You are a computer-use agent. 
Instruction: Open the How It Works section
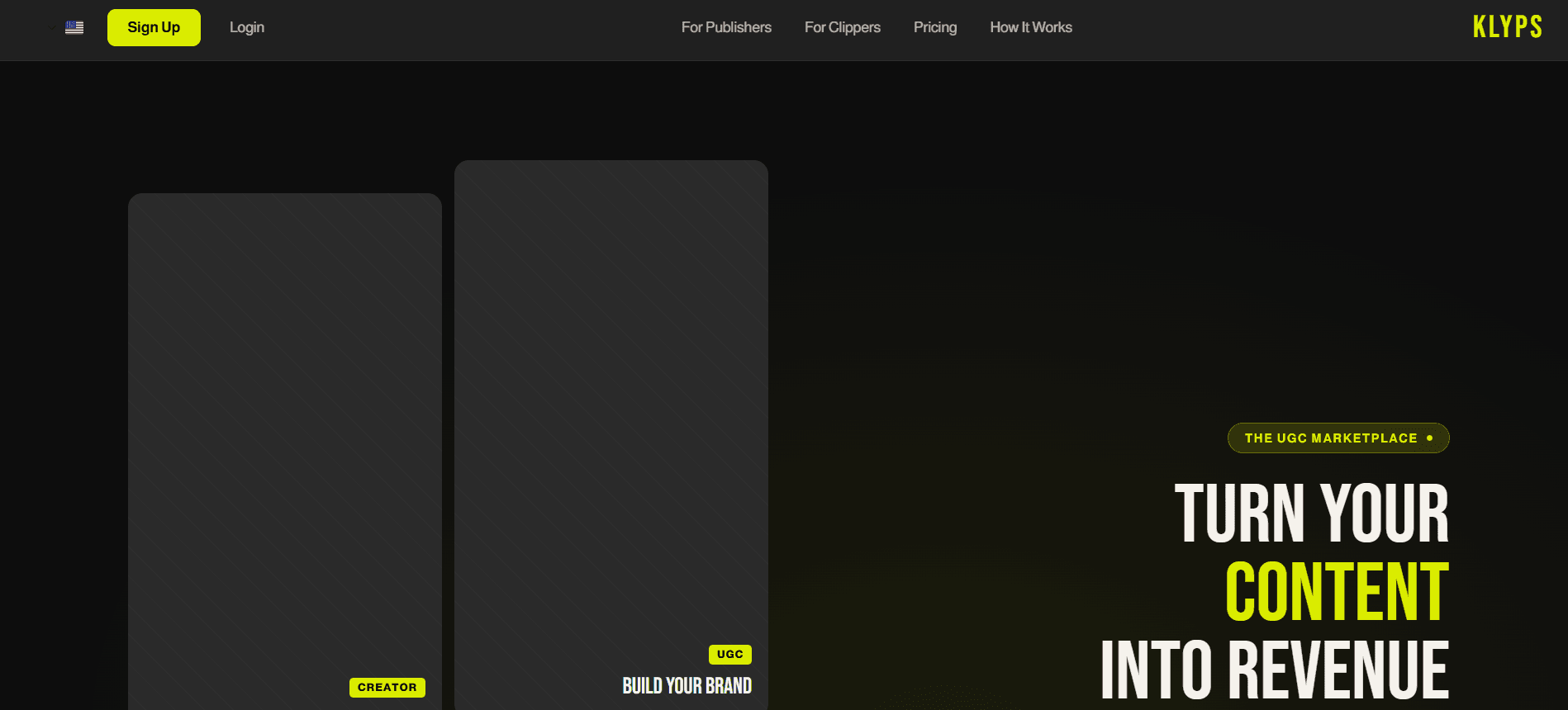[x=1031, y=27]
